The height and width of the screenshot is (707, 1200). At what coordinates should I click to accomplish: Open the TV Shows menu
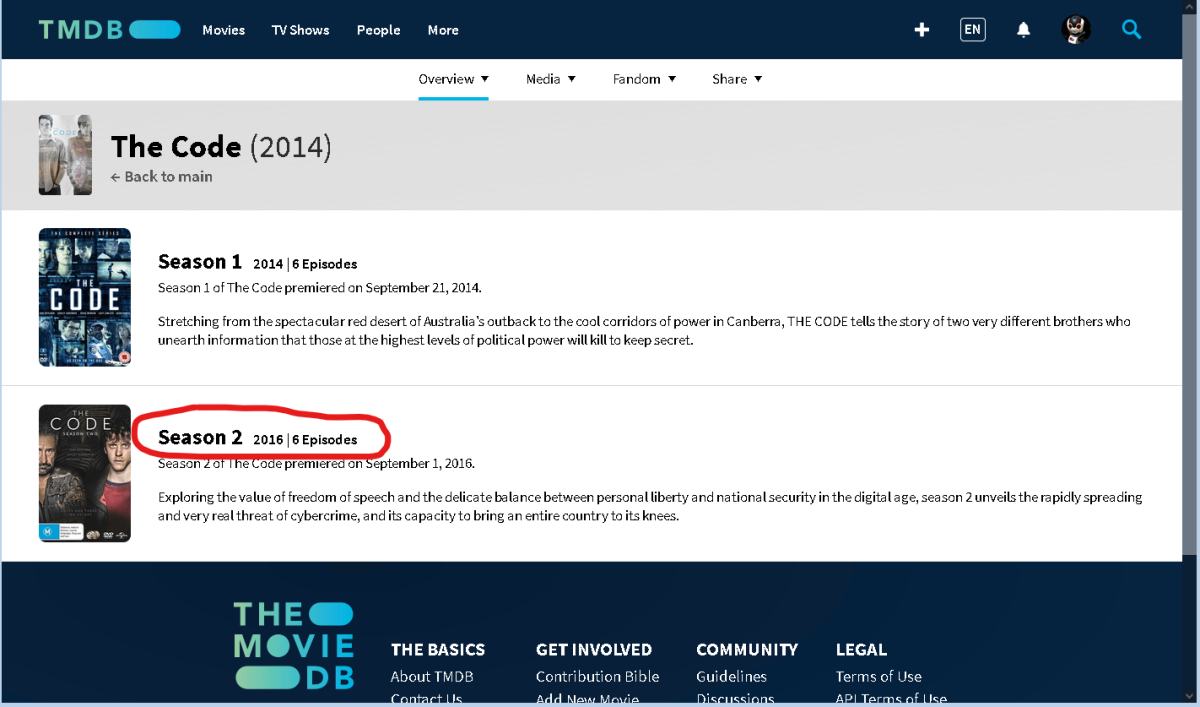[300, 30]
